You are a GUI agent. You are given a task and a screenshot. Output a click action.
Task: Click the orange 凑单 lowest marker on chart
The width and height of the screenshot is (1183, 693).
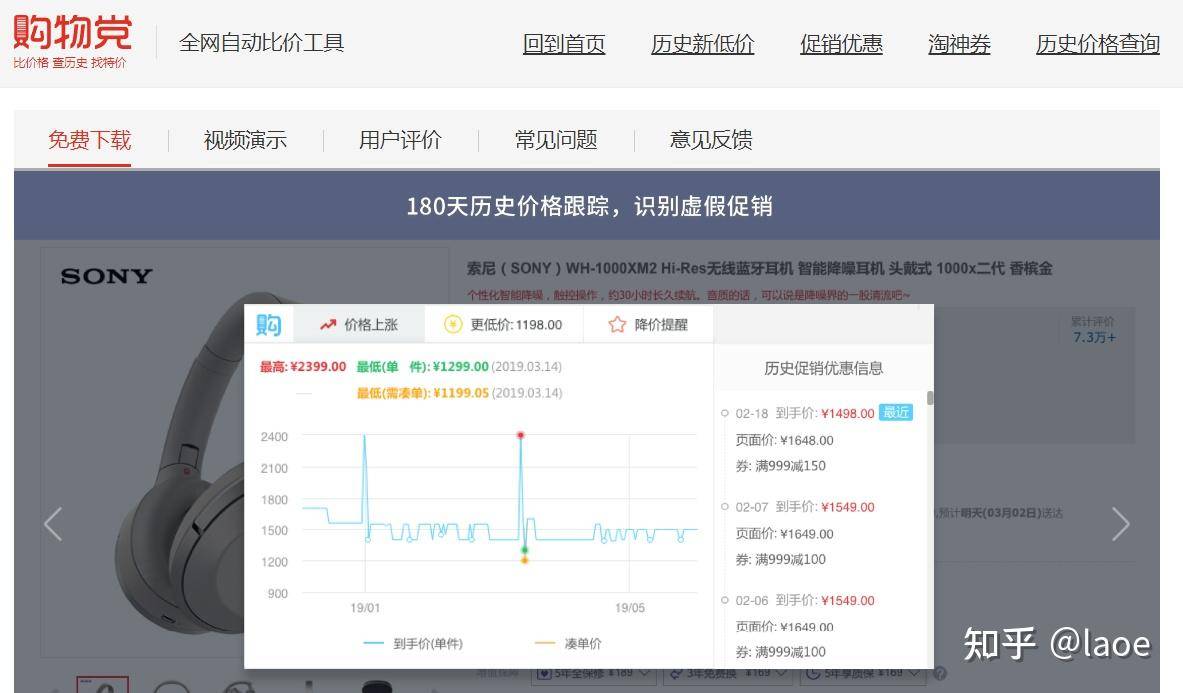524,560
